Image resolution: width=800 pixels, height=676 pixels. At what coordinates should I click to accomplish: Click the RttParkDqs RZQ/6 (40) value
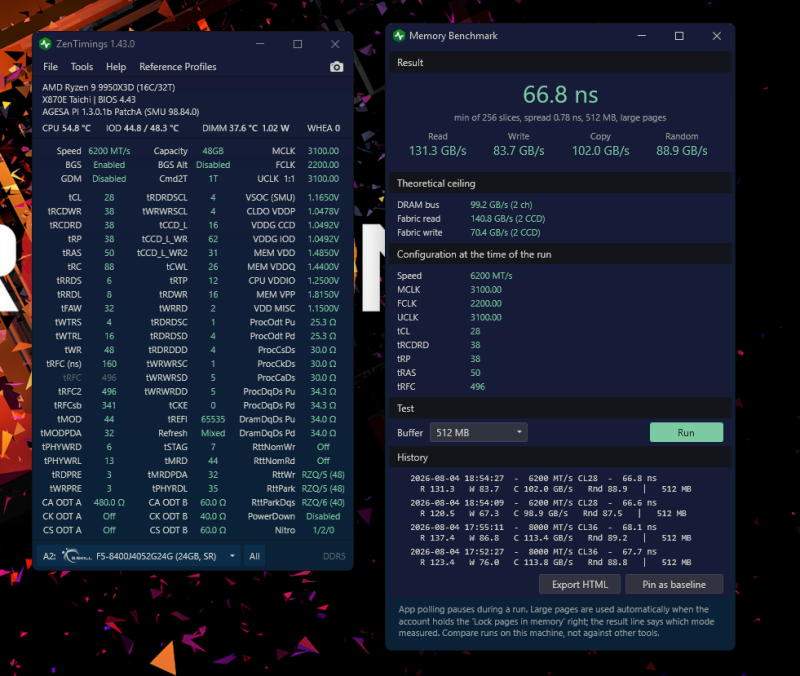(x=323, y=503)
